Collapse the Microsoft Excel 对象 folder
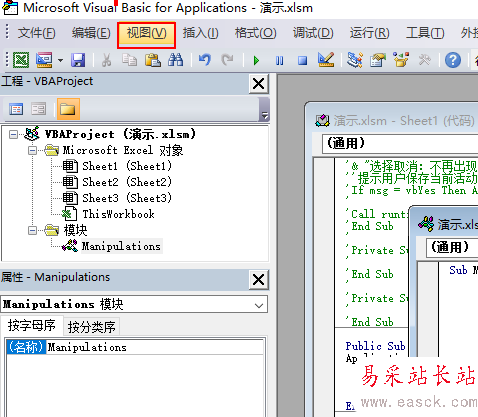 pyautogui.click(x=32, y=151)
